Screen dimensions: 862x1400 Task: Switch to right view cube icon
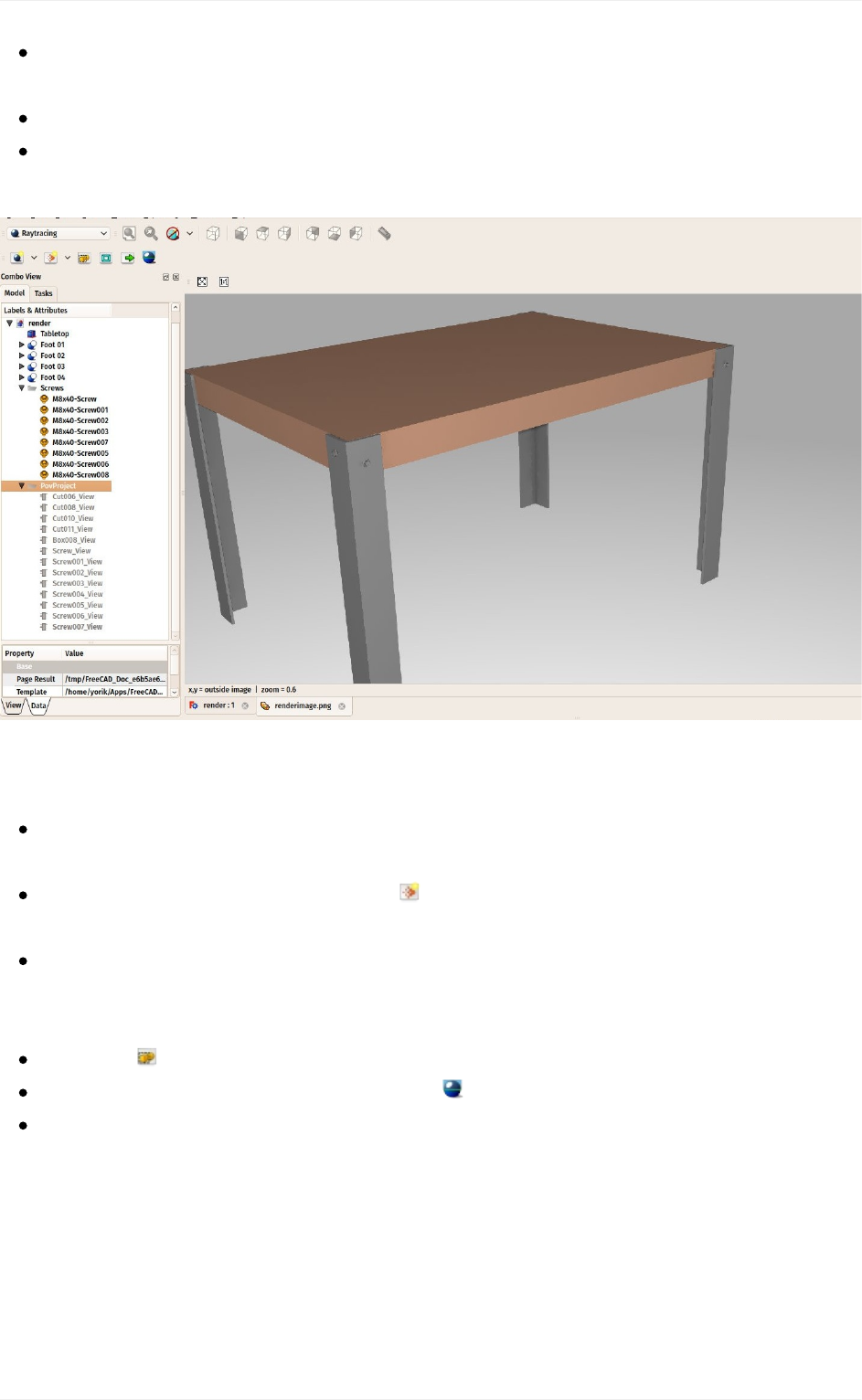284,234
